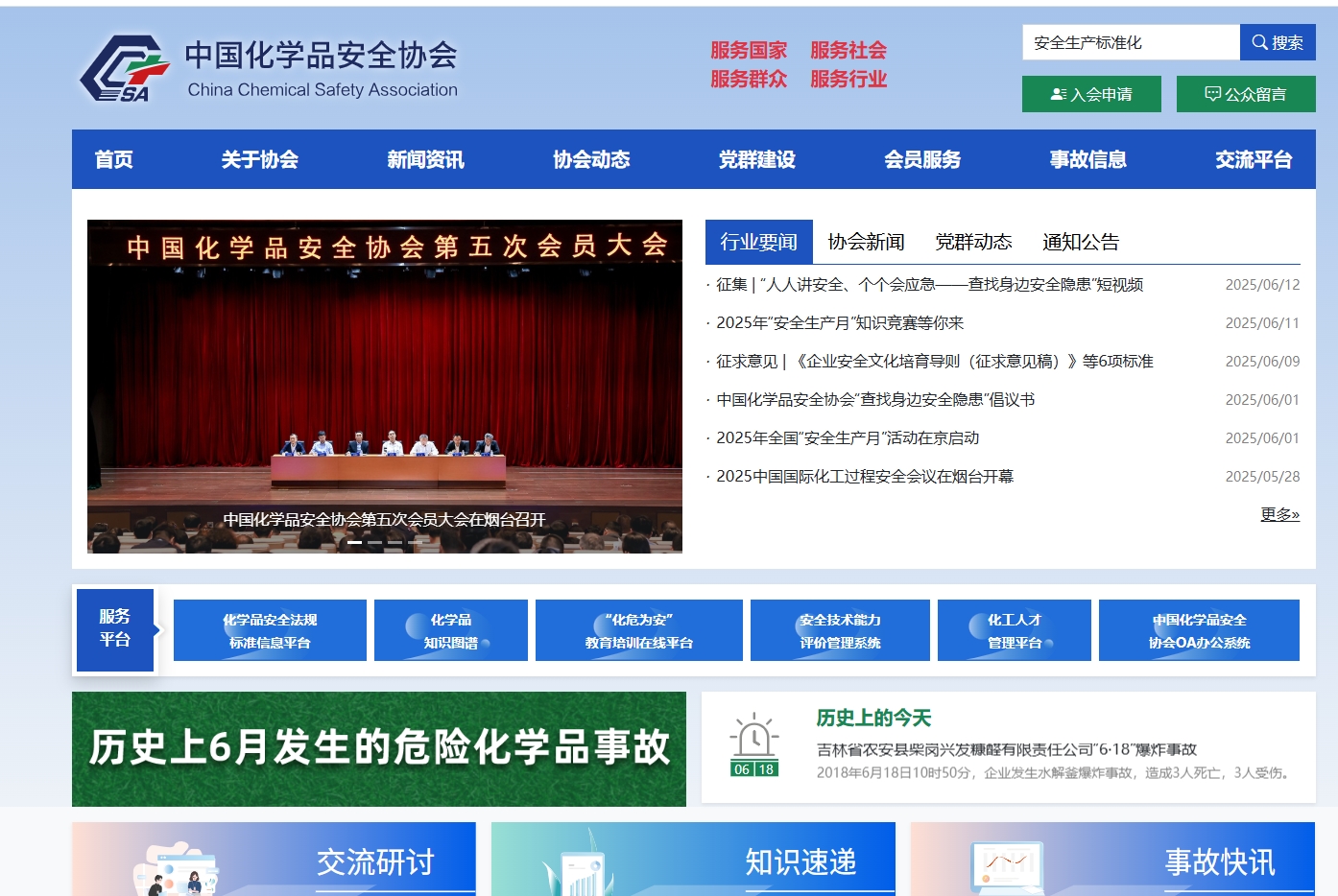Open 2025中国国际化工过程安全会议在烟台开幕 article
The width and height of the screenshot is (1338, 896).
click(x=865, y=477)
